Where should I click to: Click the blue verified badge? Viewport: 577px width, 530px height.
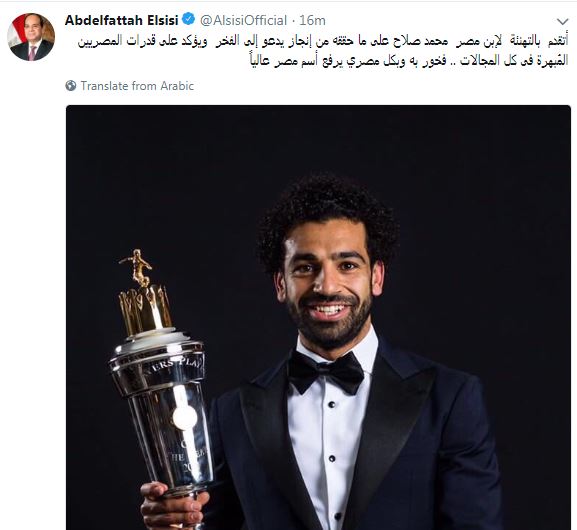189,20
